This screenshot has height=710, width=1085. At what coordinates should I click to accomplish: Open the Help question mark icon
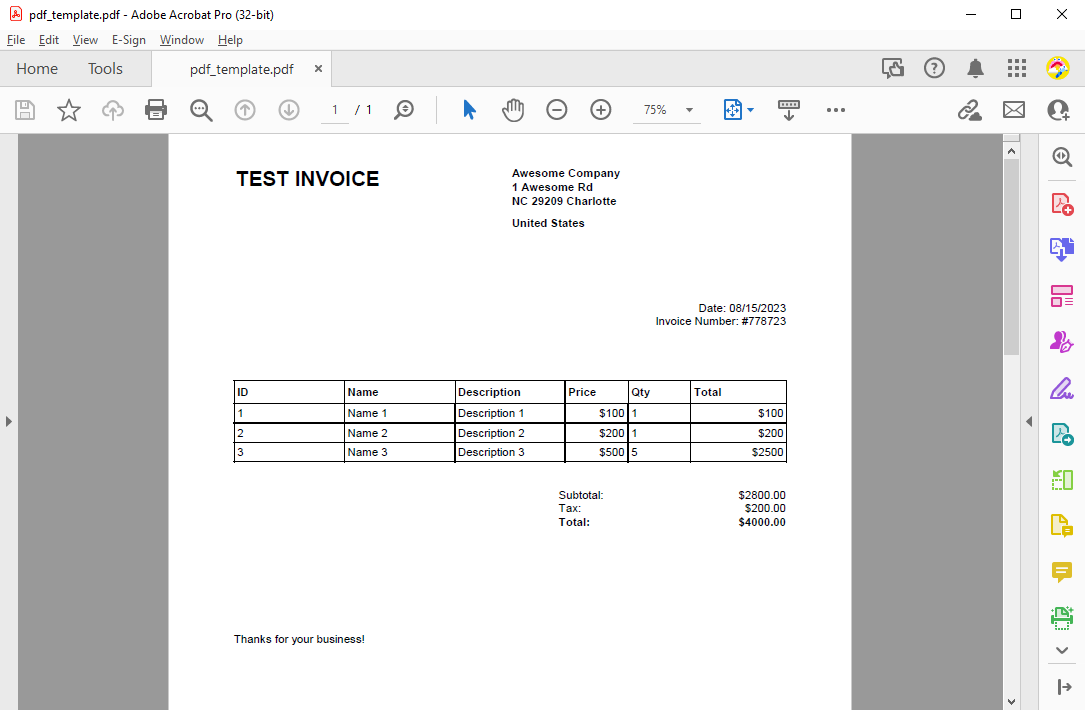pyautogui.click(x=934, y=68)
